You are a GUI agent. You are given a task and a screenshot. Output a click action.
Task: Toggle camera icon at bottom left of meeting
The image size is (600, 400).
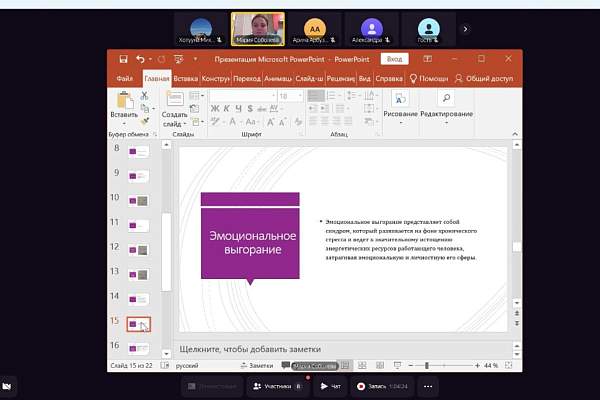click(7, 386)
